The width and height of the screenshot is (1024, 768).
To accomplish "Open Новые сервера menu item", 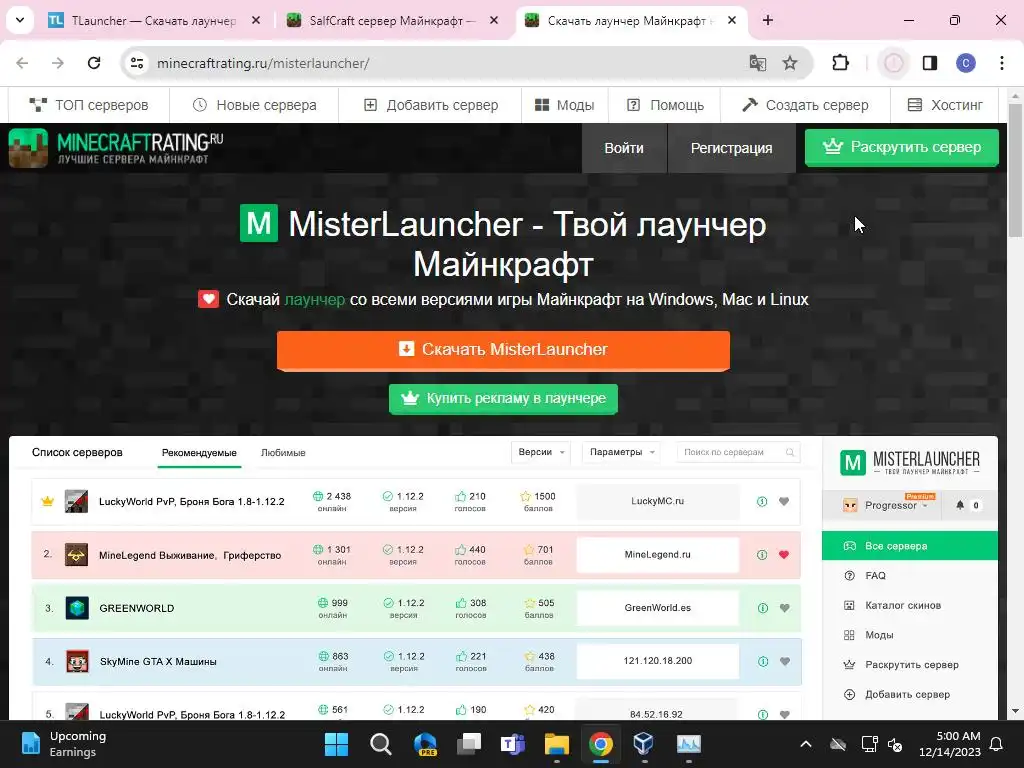I will (x=254, y=105).
